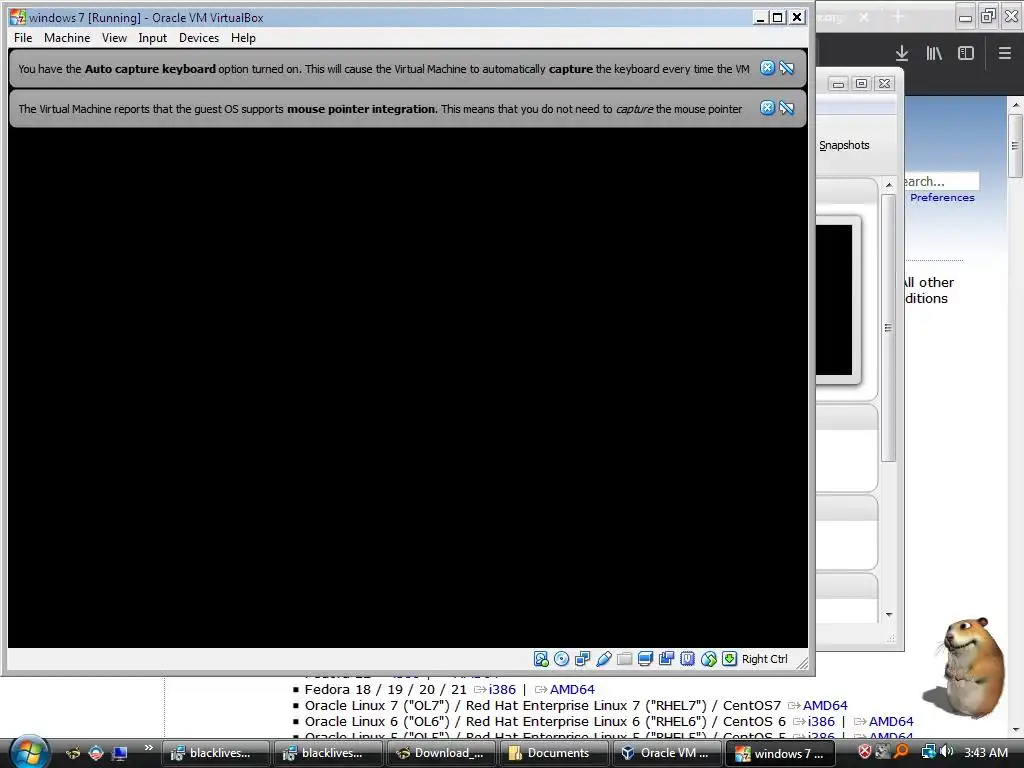Minimize the VirtualBox Manager window
This screenshot has width=1024, height=768.
coord(839,84)
